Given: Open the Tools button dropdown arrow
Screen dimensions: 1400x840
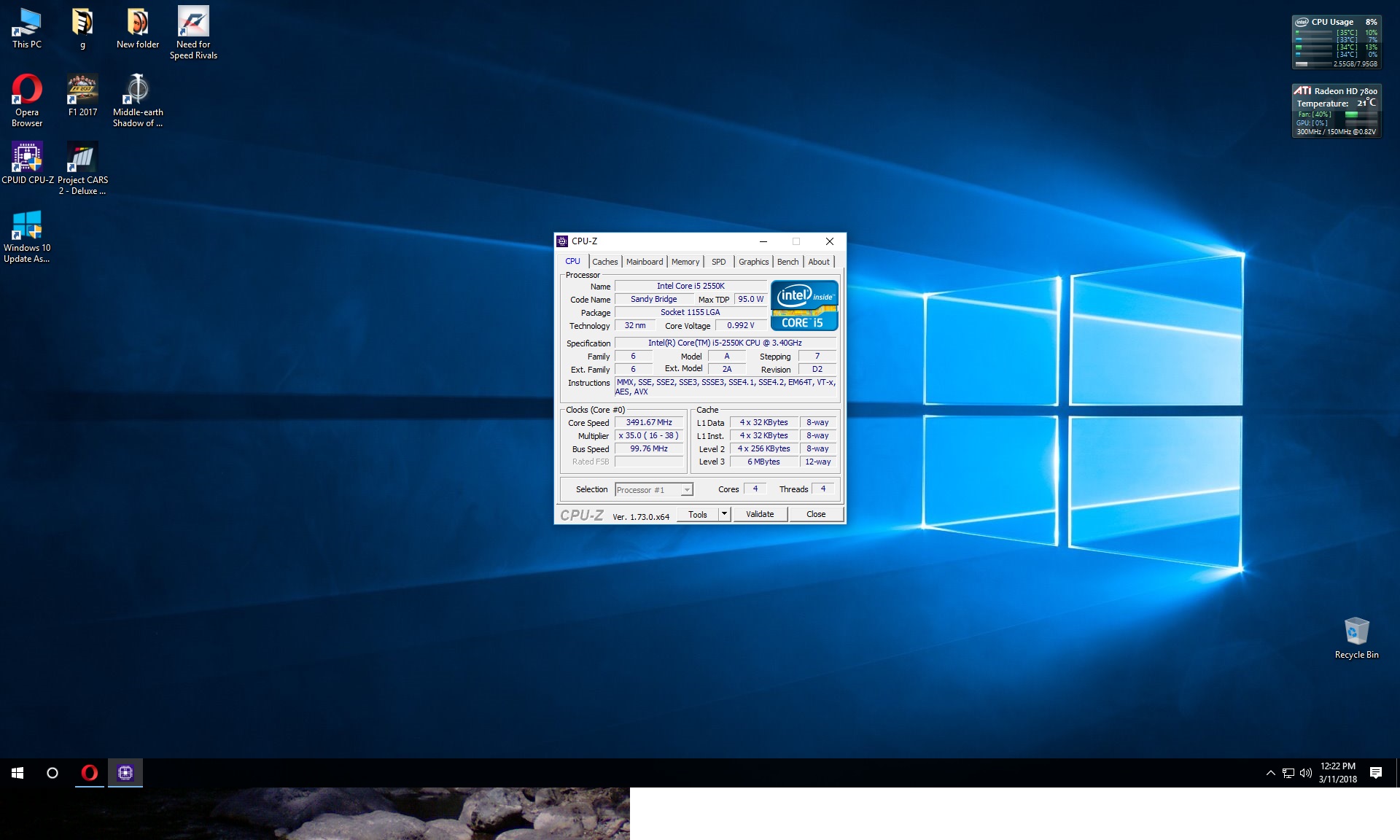Looking at the screenshot, I should (x=724, y=514).
